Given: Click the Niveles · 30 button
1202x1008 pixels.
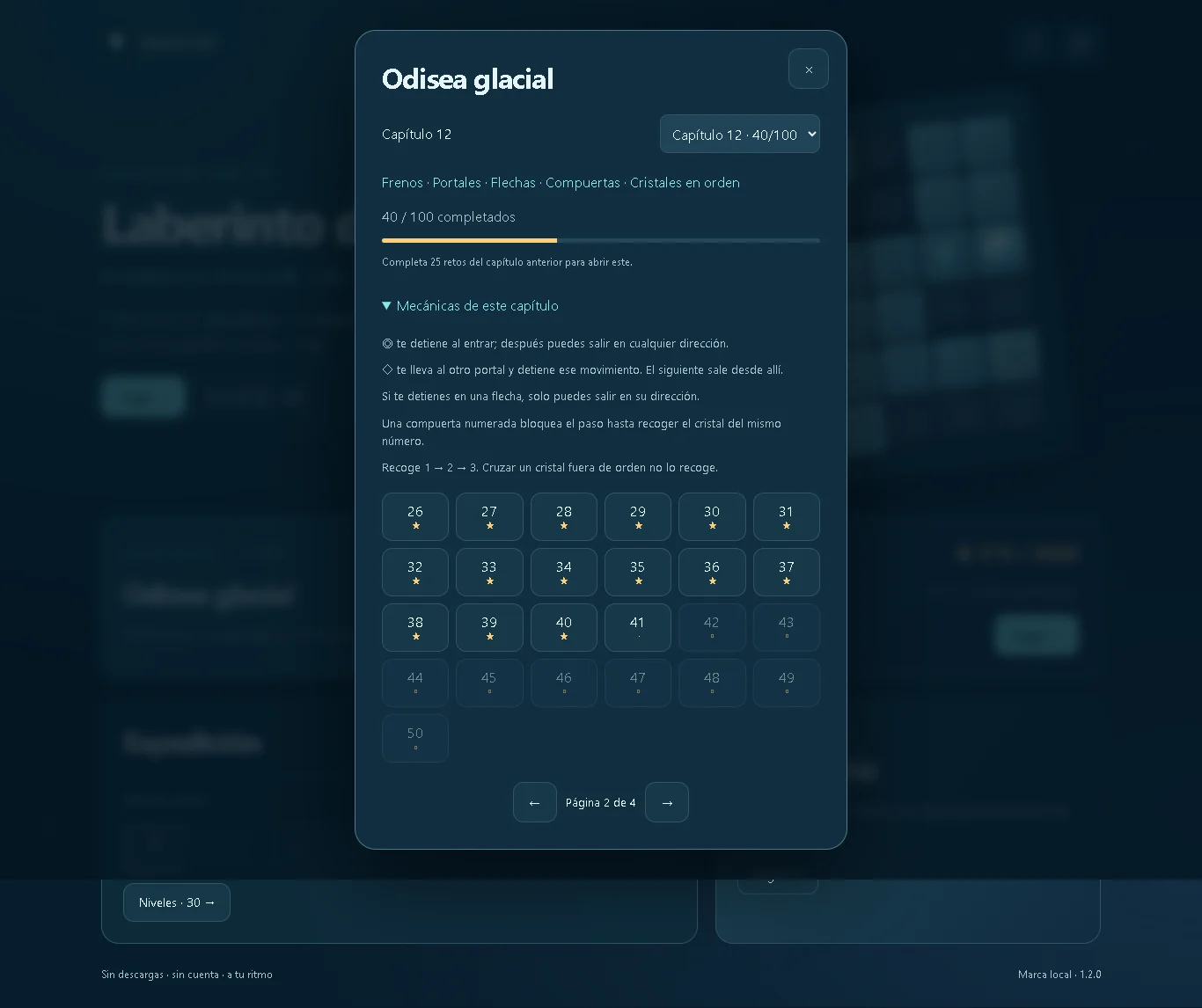Looking at the screenshot, I should pyautogui.click(x=177, y=902).
